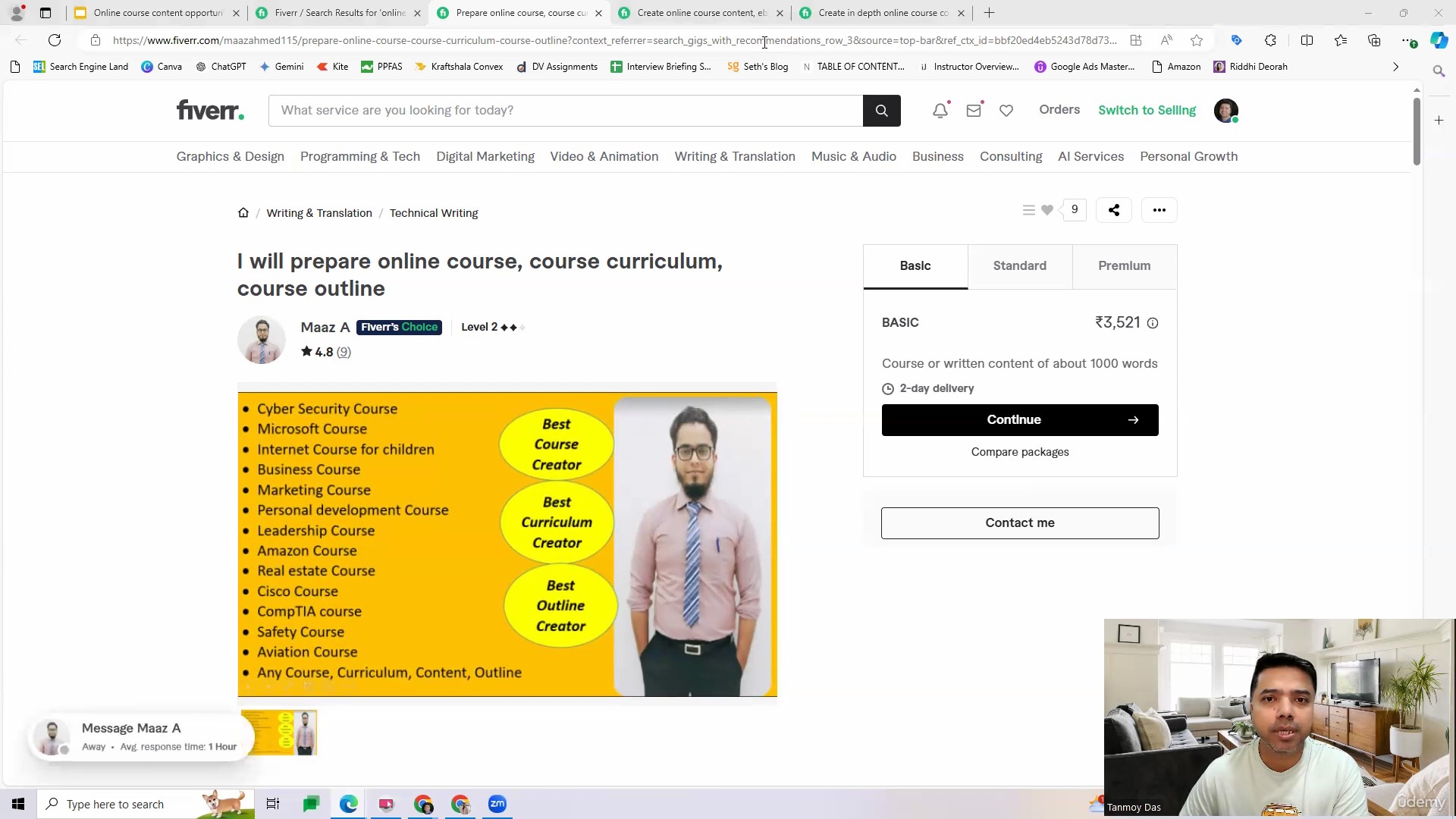The width and height of the screenshot is (1456, 819).
Task: Save gig with the heart icon
Action: point(1047,210)
